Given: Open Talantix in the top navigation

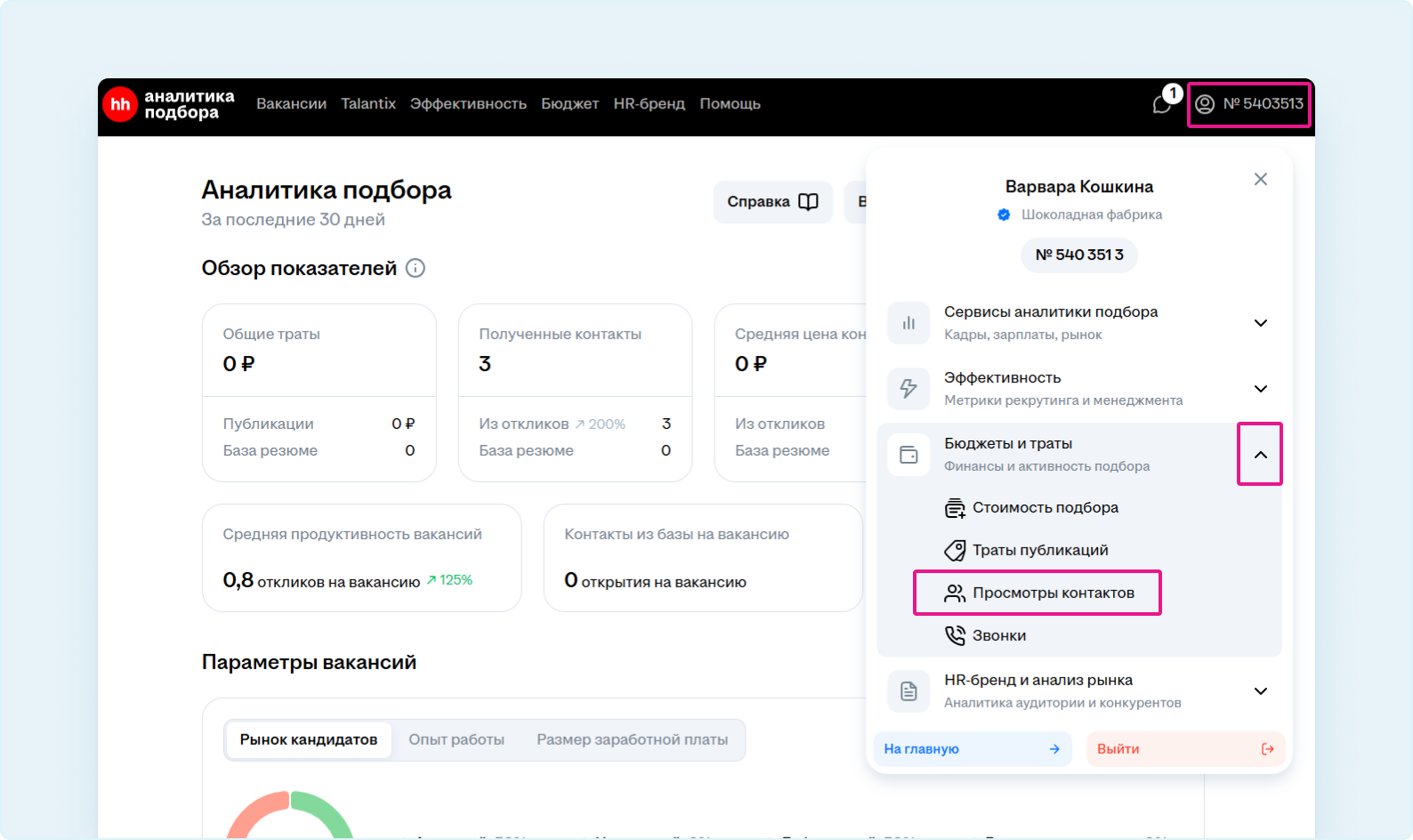Looking at the screenshot, I should click(368, 104).
